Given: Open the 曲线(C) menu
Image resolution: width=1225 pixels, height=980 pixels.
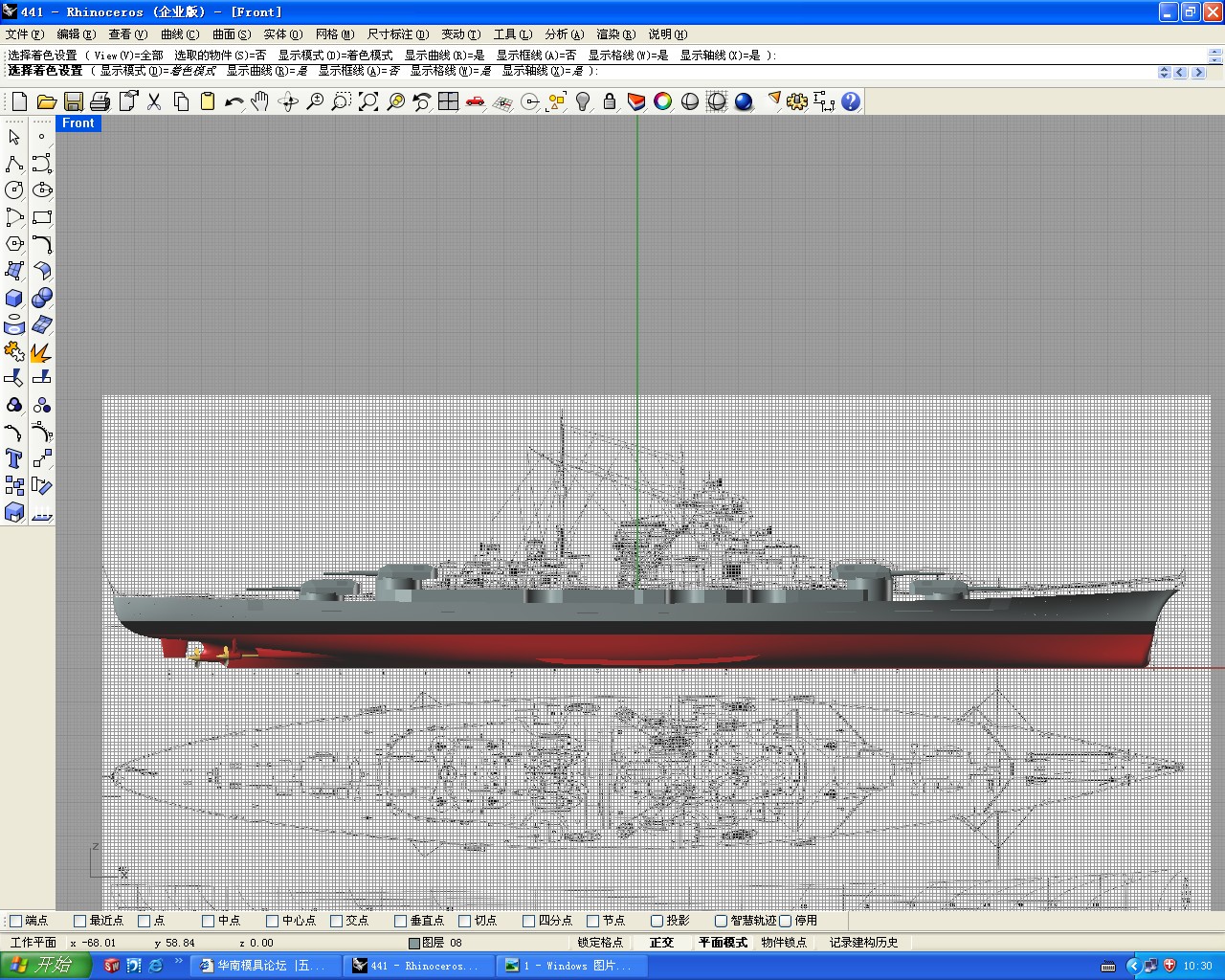Looking at the screenshot, I should pyautogui.click(x=180, y=34).
